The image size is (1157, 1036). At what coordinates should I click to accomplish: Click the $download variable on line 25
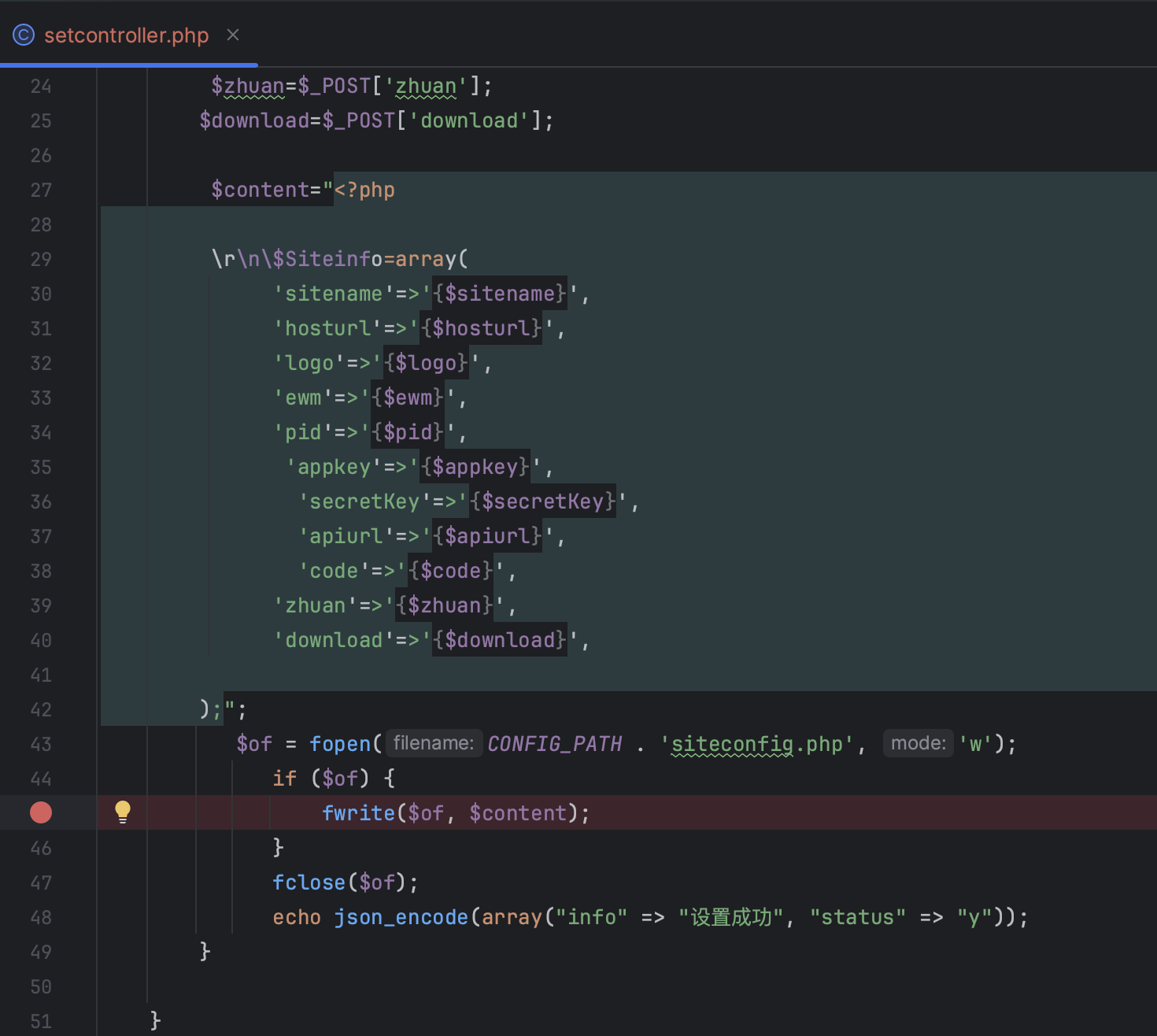(x=254, y=120)
